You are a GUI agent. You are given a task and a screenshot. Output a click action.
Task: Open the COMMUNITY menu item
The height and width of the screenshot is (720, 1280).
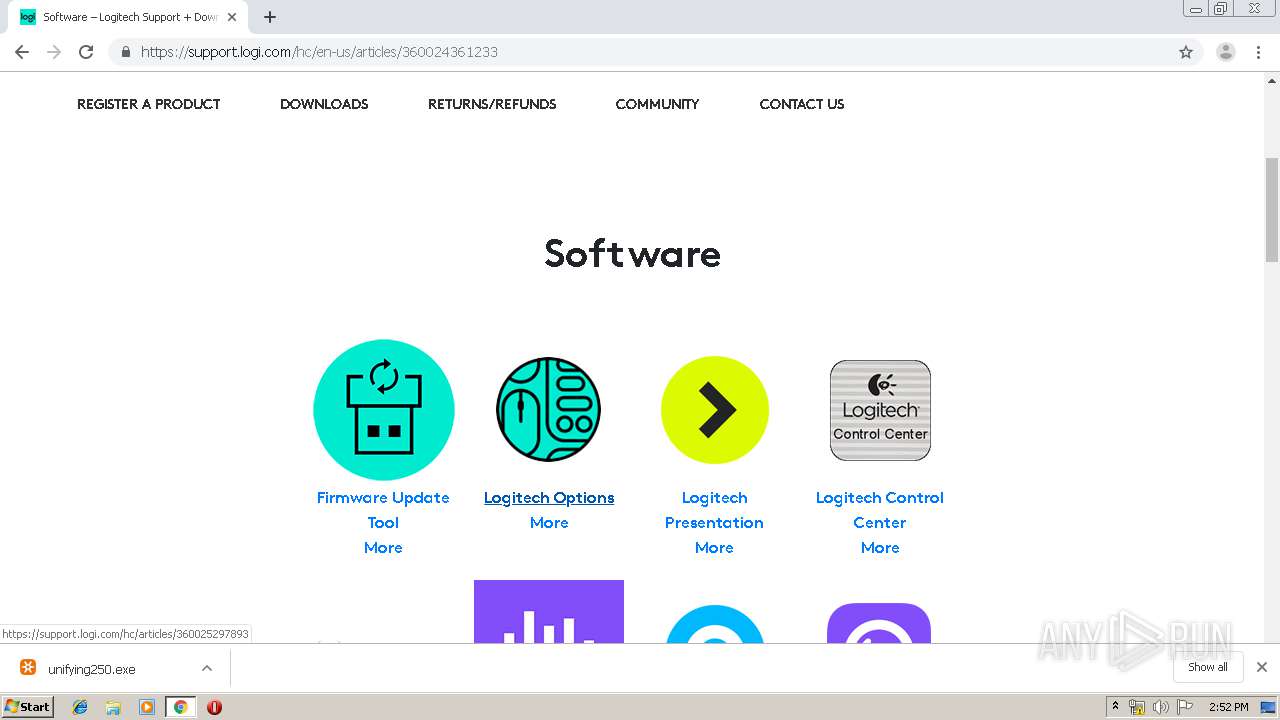point(657,104)
